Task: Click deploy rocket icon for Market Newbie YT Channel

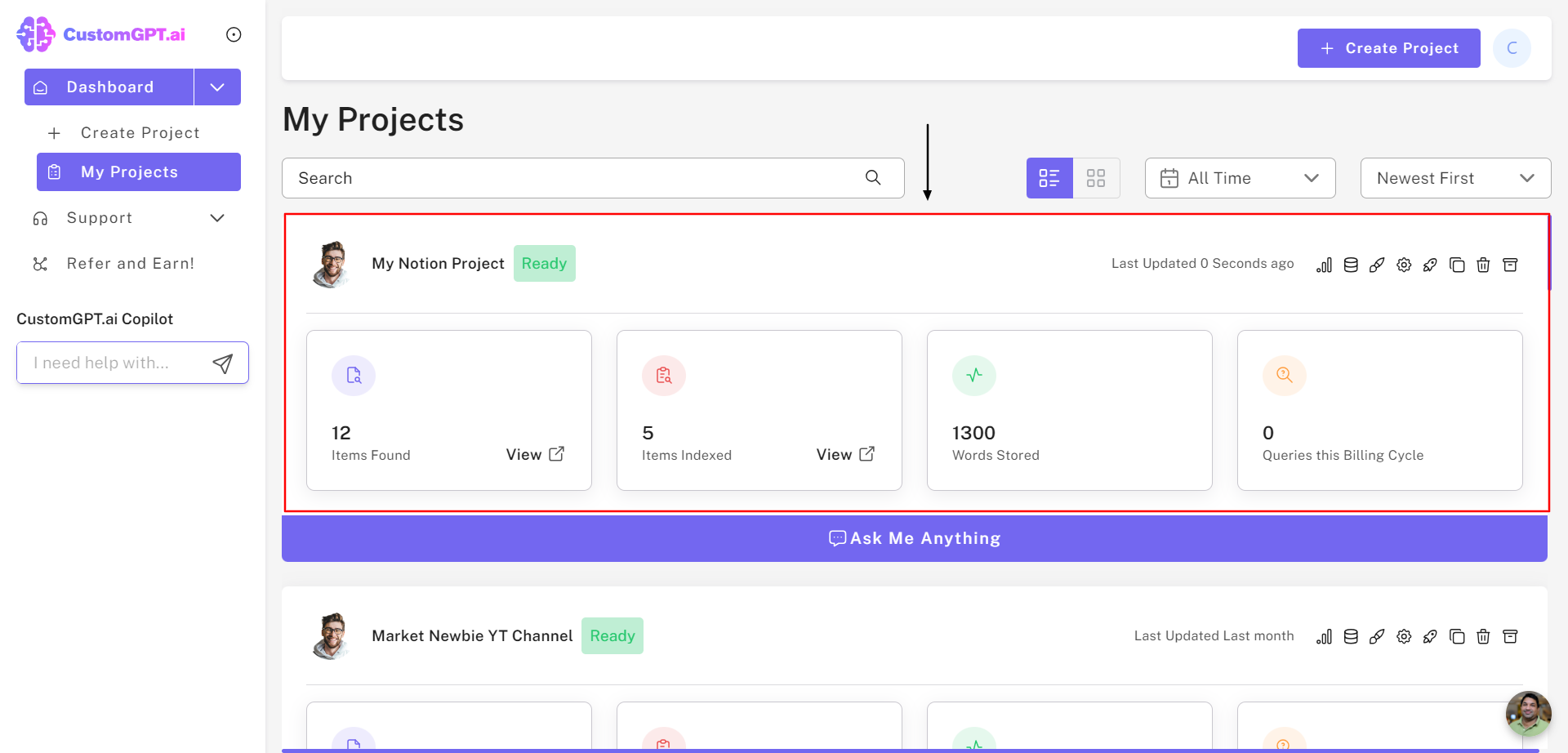Action: [x=1430, y=636]
